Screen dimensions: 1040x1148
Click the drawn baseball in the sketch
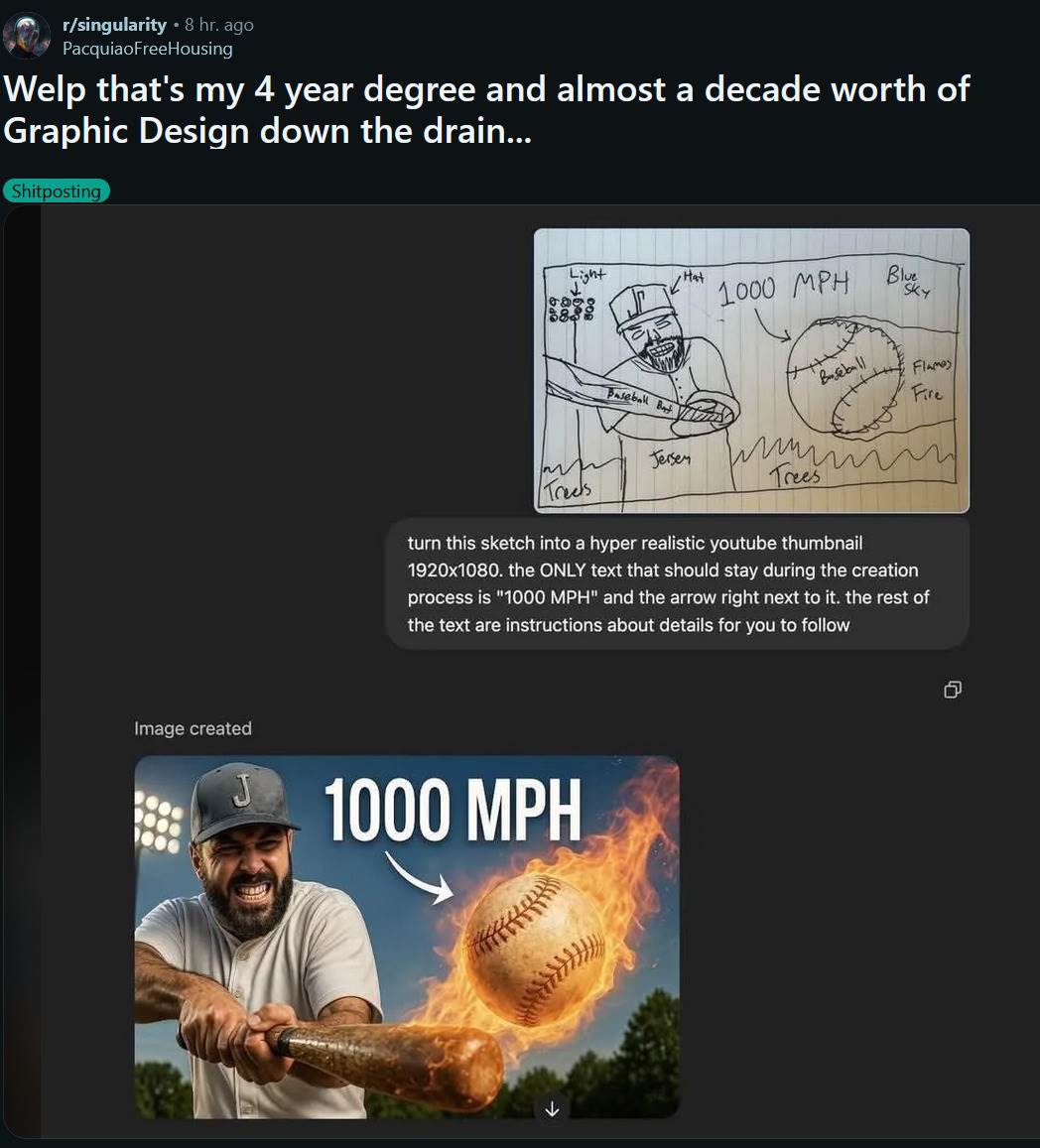[844, 377]
